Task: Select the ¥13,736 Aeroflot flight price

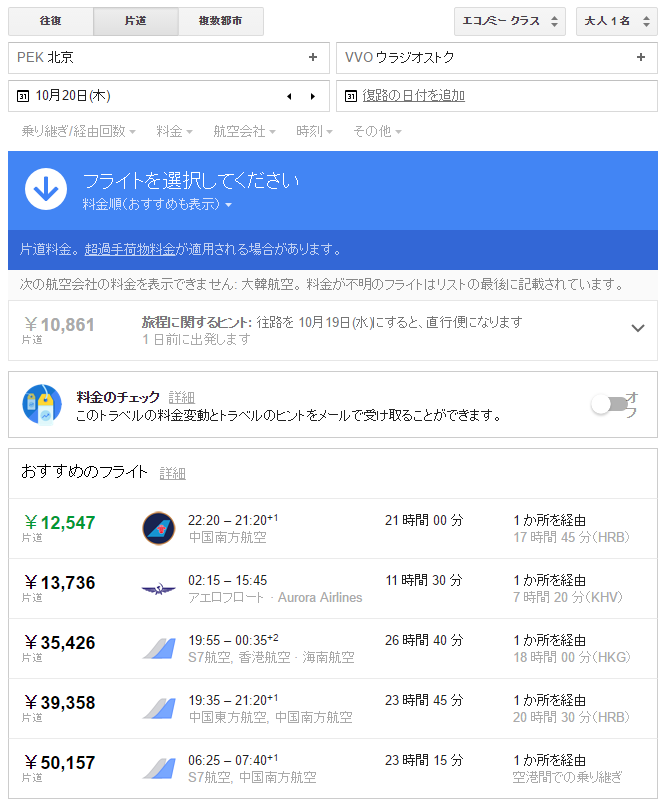Action: click(x=60, y=582)
